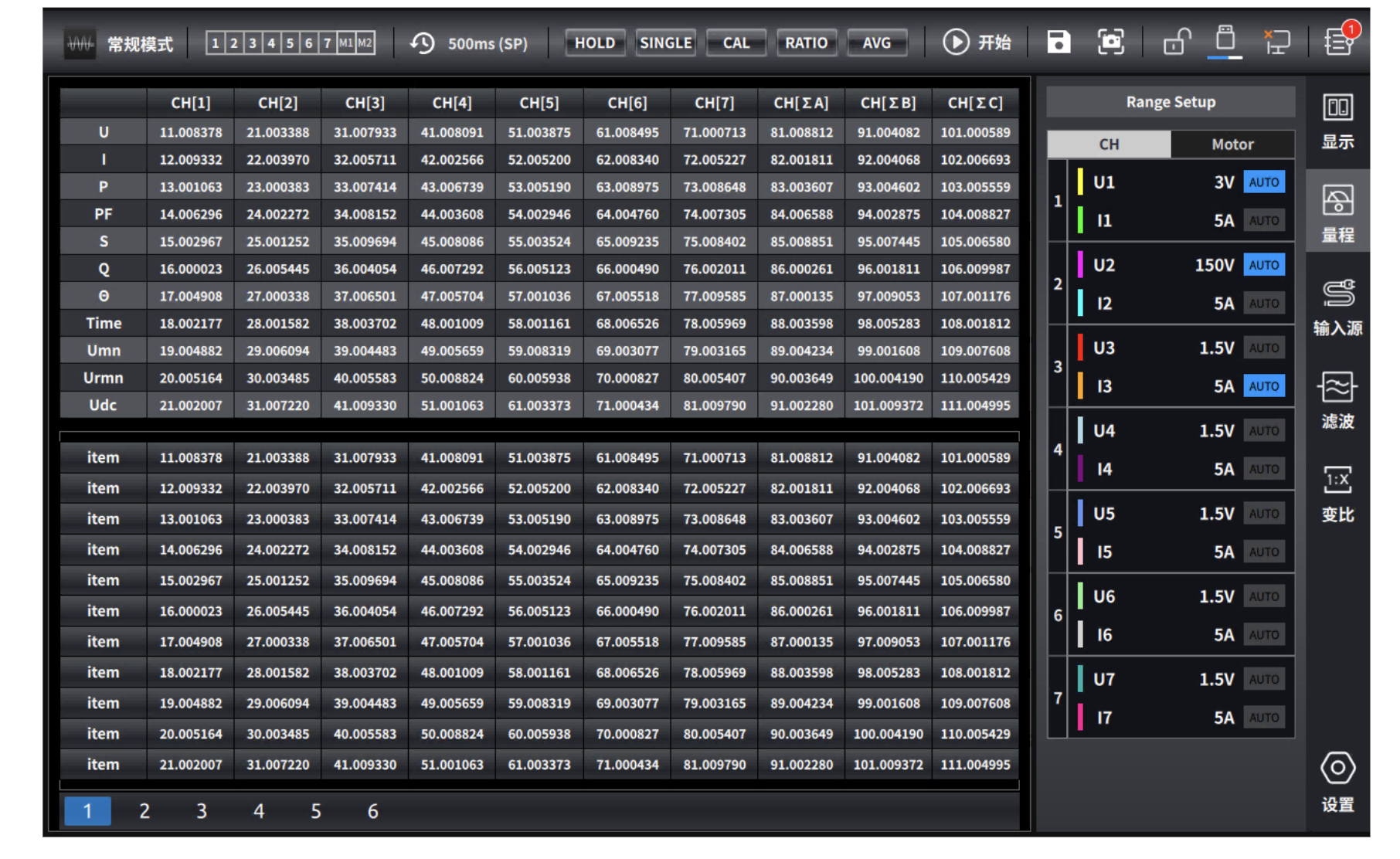Toggle AUTO range for I7

[1264, 718]
